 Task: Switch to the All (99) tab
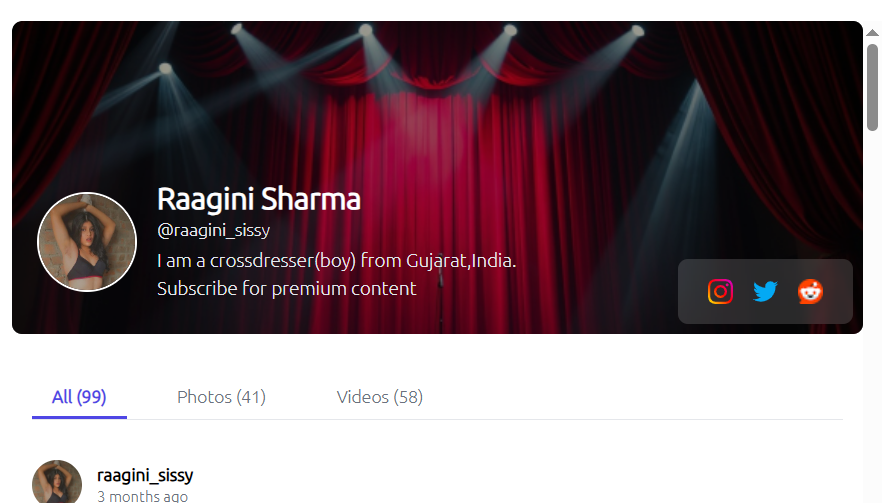(79, 397)
